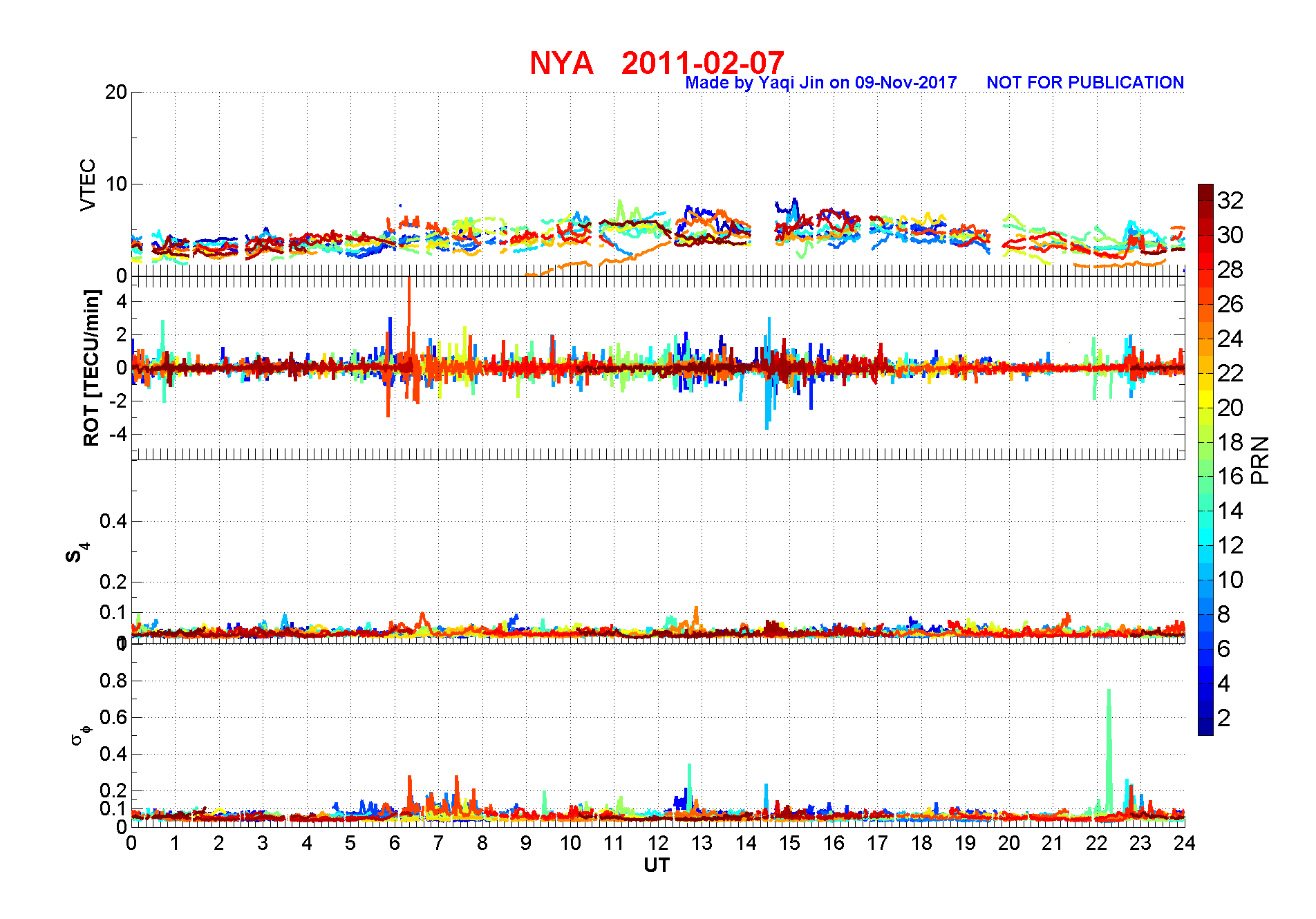Click the S4 y-axis label
Image resolution: width=1316 pixels, height=919 pixels.
pyautogui.click(x=77, y=553)
